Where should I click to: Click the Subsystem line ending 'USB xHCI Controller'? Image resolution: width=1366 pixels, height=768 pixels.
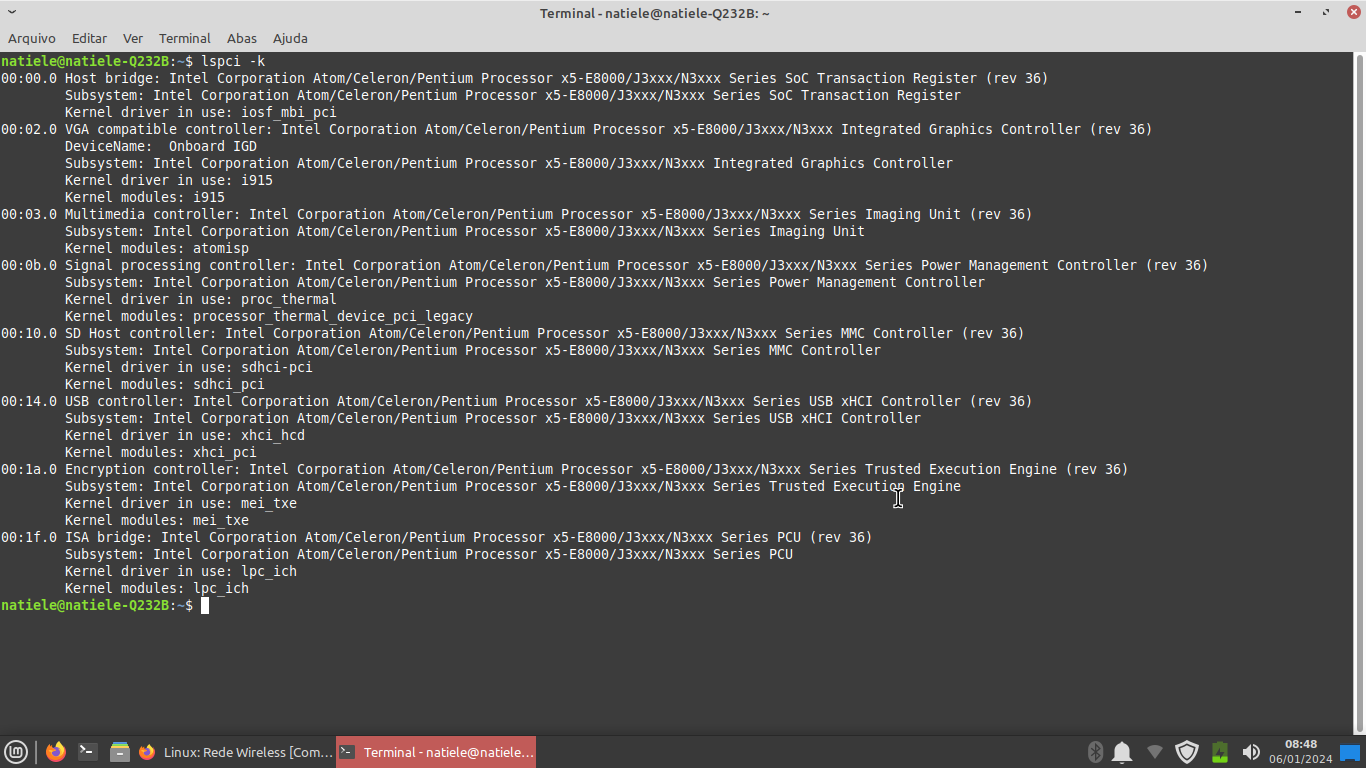493,418
